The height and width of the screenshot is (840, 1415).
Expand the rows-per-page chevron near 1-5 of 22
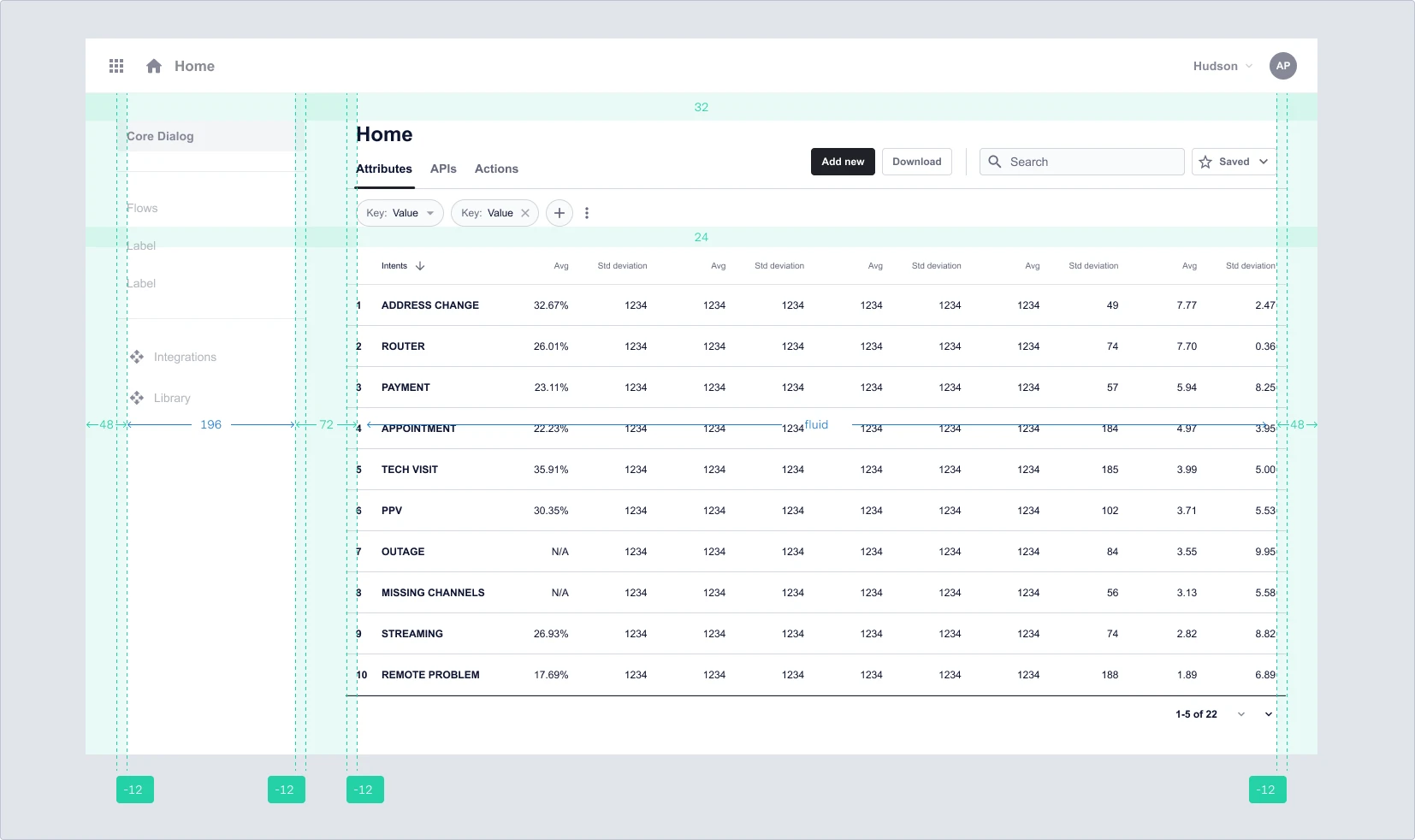(x=1241, y=714)
